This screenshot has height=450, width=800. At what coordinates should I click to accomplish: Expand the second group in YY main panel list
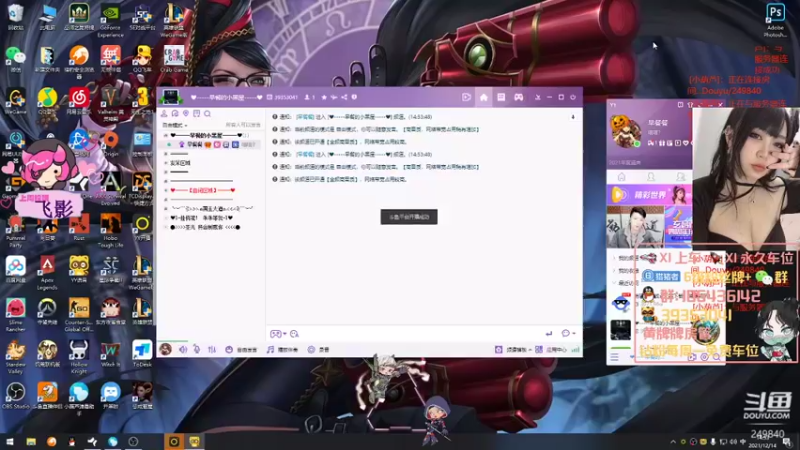[x=614, y=271]
